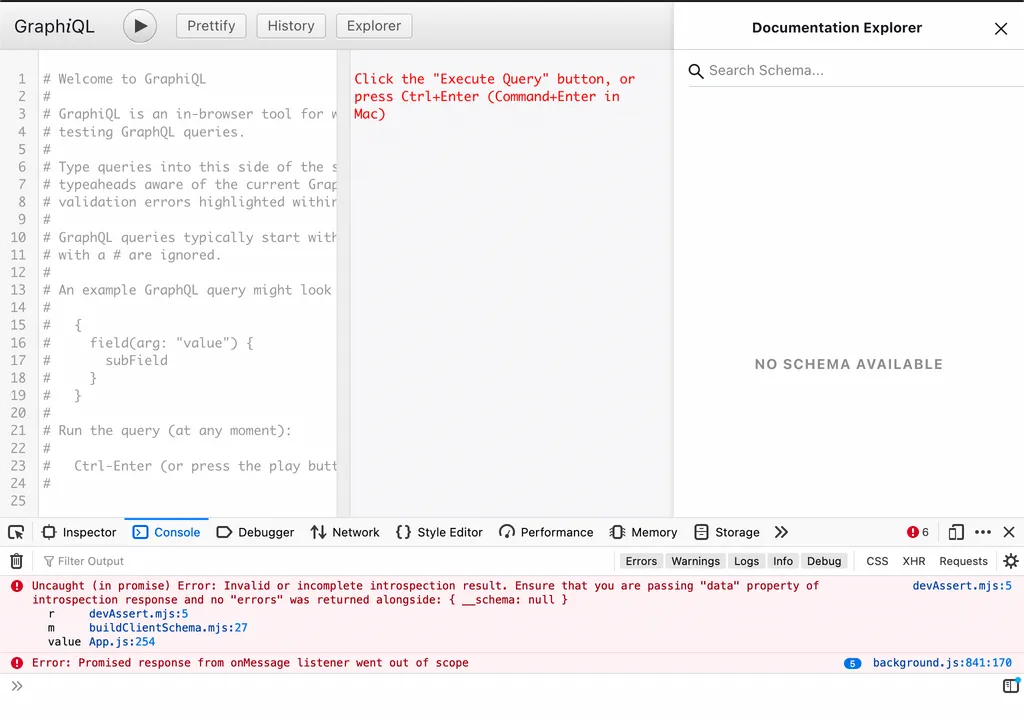Focus the Filter Output field
The image size is (1024, 721).
tap(327, 561)
